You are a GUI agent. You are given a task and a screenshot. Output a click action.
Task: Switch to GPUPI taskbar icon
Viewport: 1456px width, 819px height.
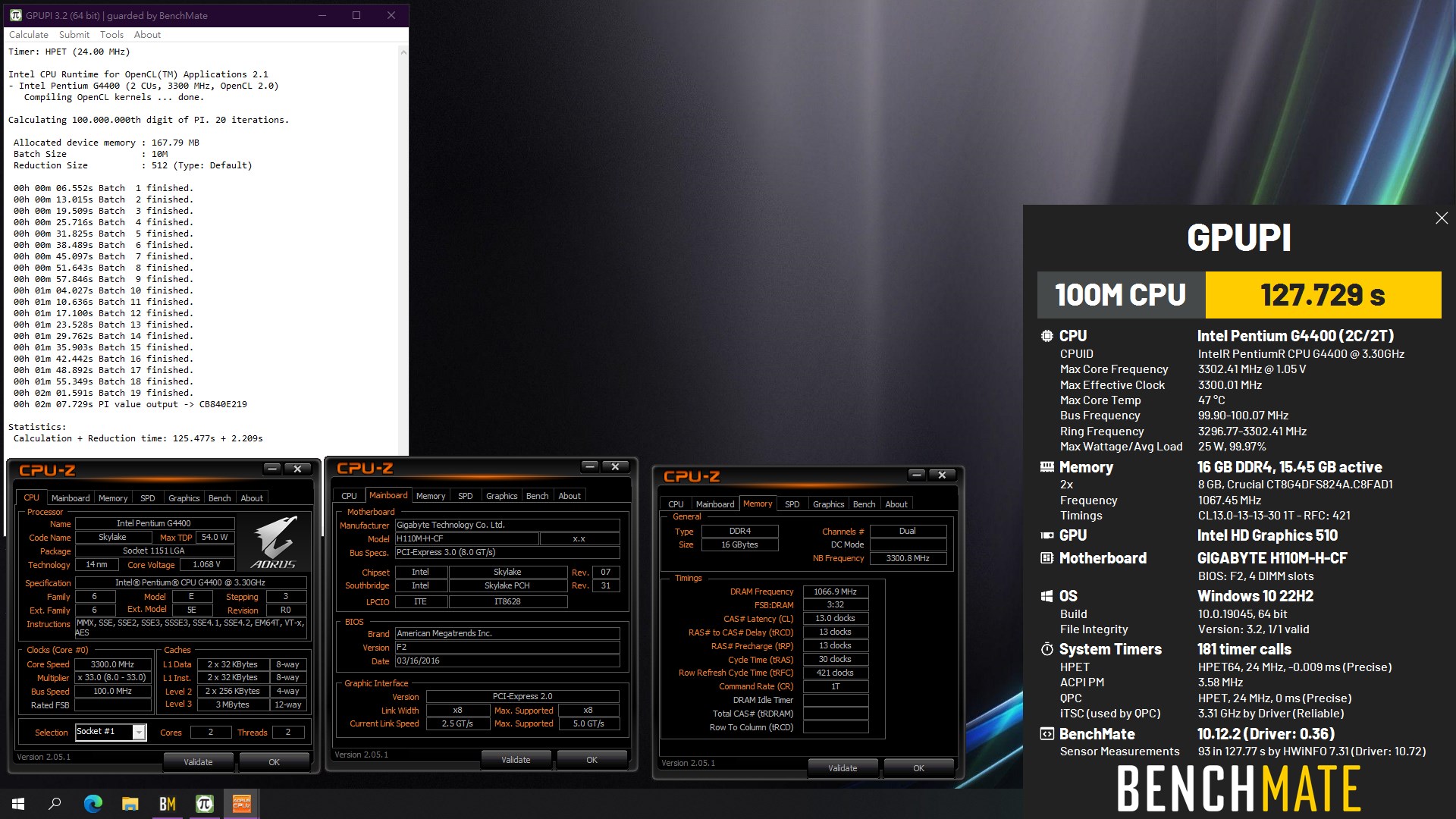pos(205,804)
